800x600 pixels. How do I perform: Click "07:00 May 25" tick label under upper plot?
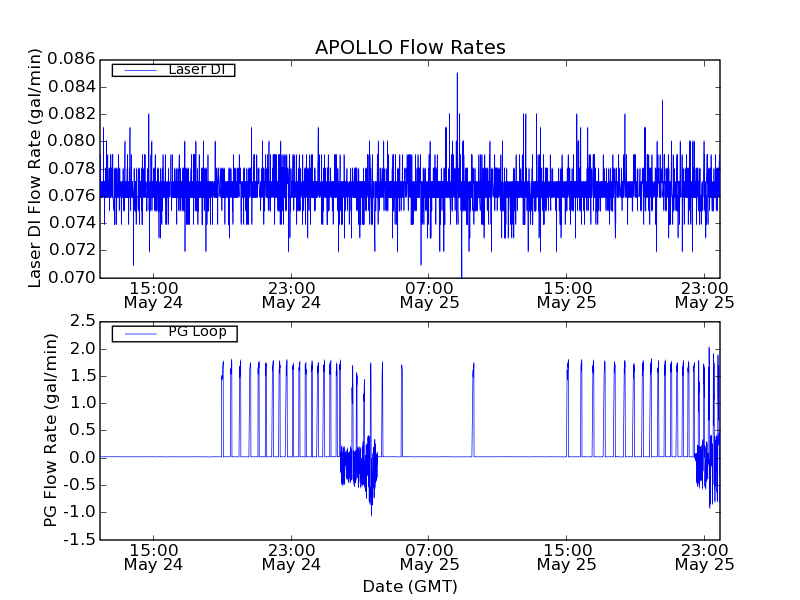click(x=430, y=294)
